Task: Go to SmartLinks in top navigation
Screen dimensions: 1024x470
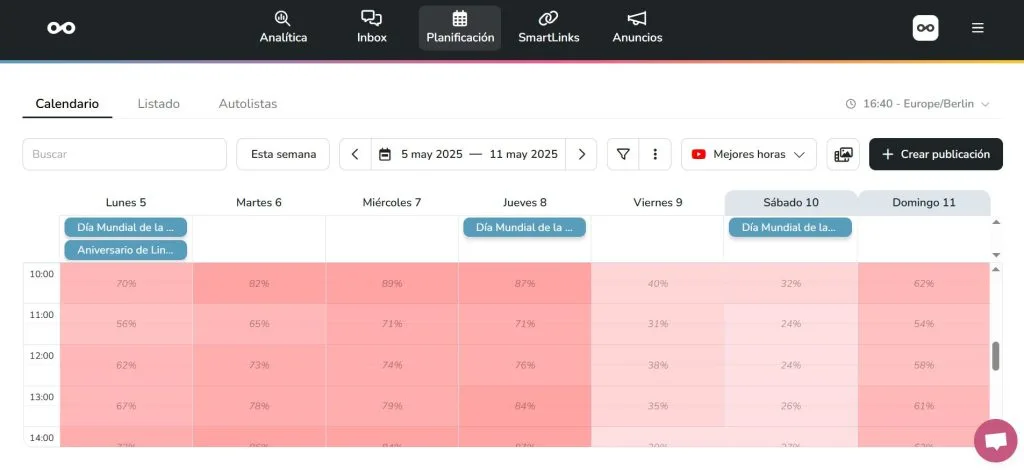Action: tap(547, 27)
